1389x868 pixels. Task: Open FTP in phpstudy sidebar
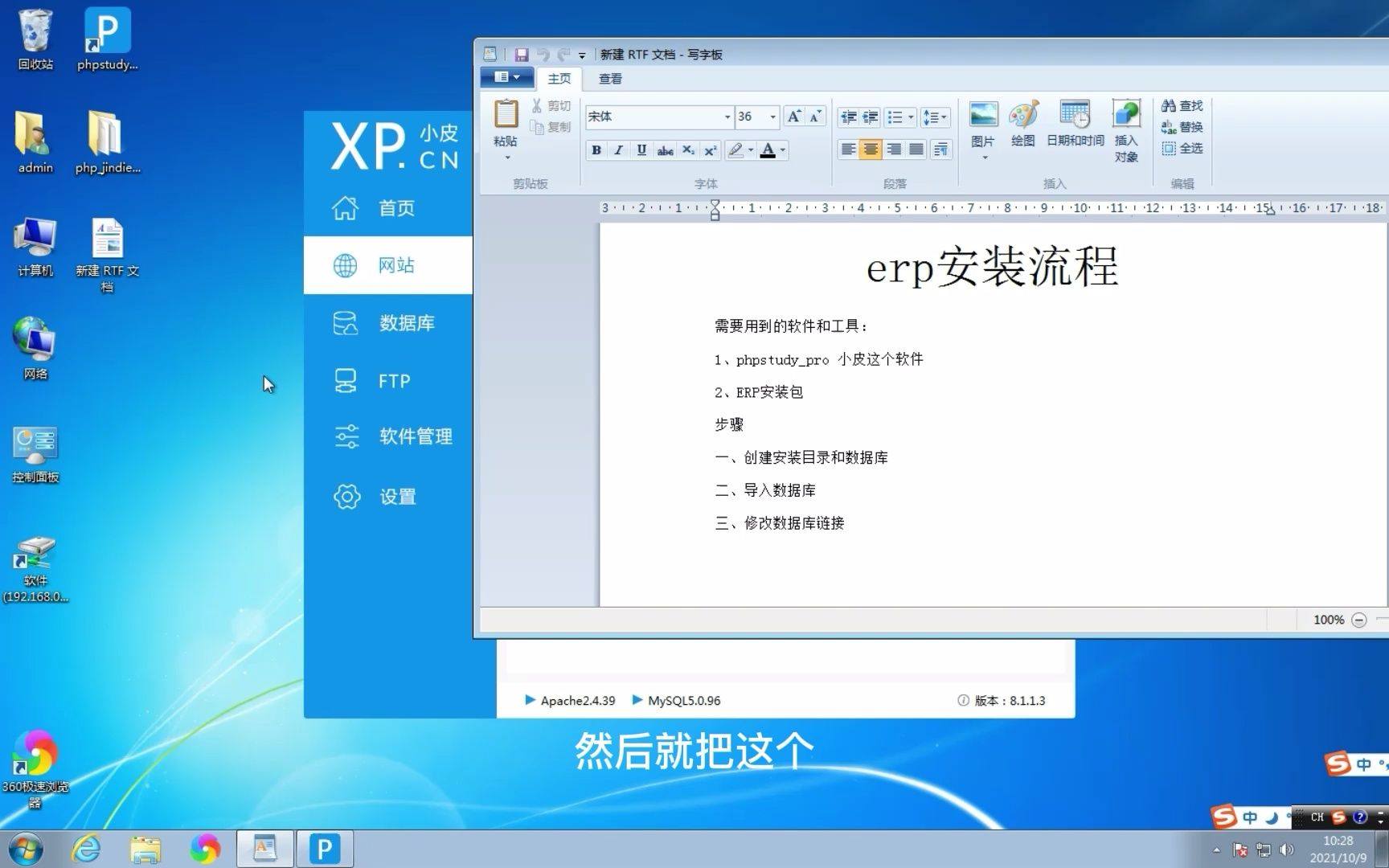point(388,381)
